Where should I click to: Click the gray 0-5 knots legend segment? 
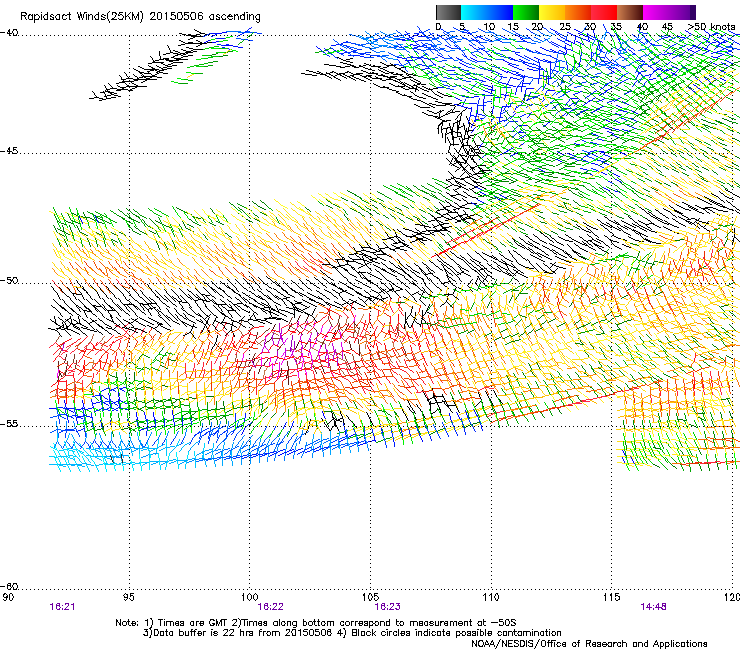[448, 12]
